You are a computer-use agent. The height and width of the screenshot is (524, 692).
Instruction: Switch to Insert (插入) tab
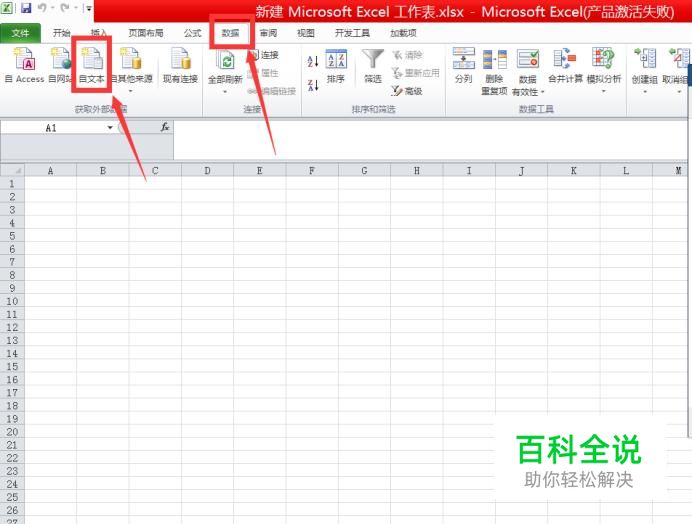click(98, 33)
